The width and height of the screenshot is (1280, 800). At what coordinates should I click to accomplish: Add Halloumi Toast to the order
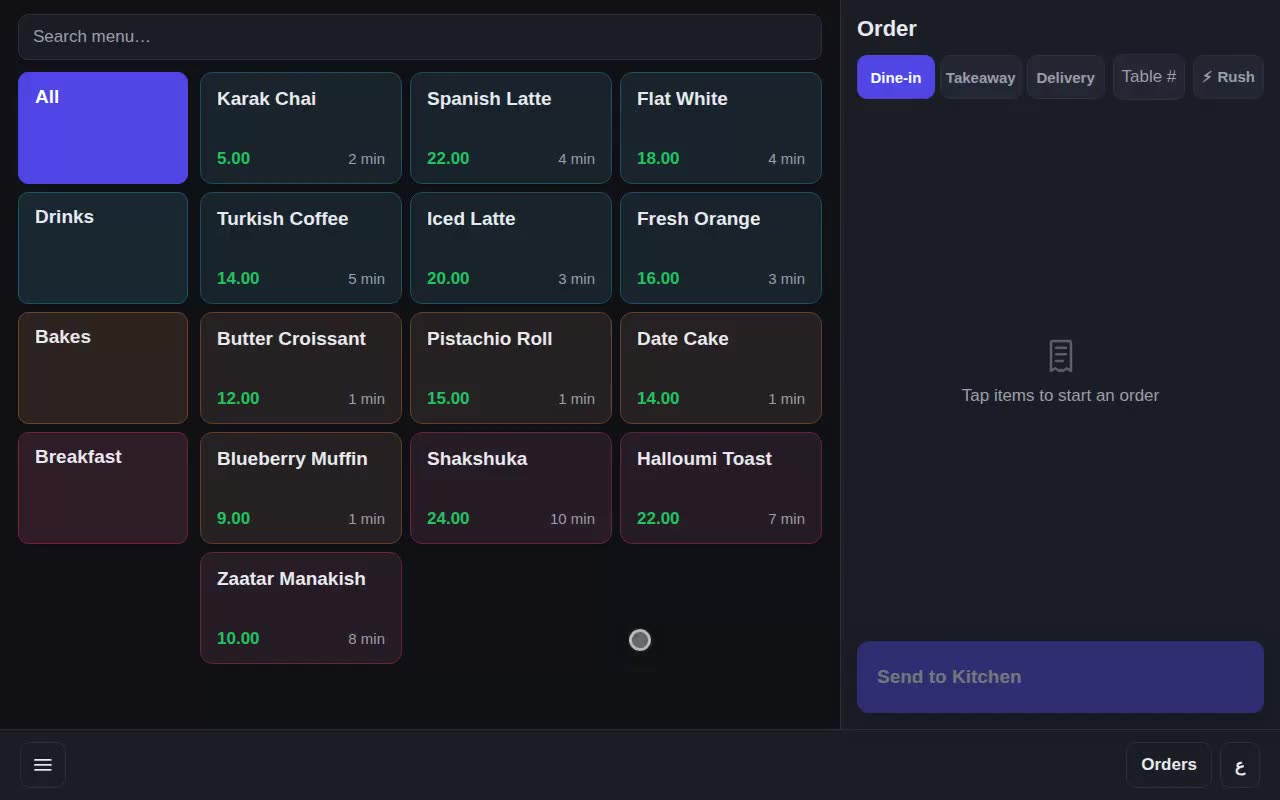tap(721, 488)
